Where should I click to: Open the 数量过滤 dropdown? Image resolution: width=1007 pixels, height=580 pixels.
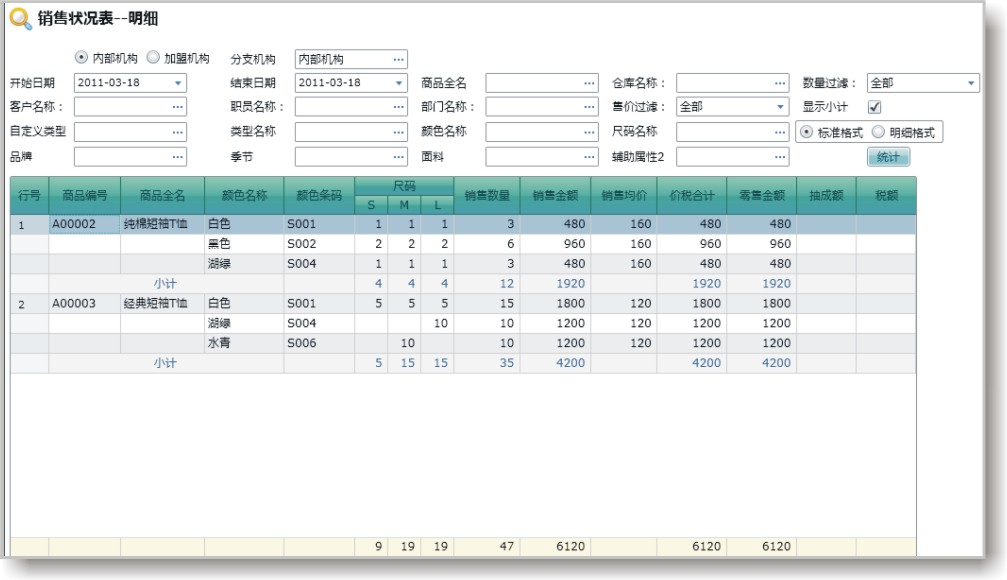click(971, 82)
